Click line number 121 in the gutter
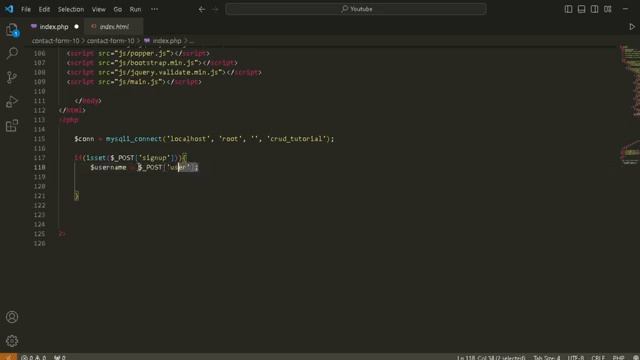 tap(40, 196)
